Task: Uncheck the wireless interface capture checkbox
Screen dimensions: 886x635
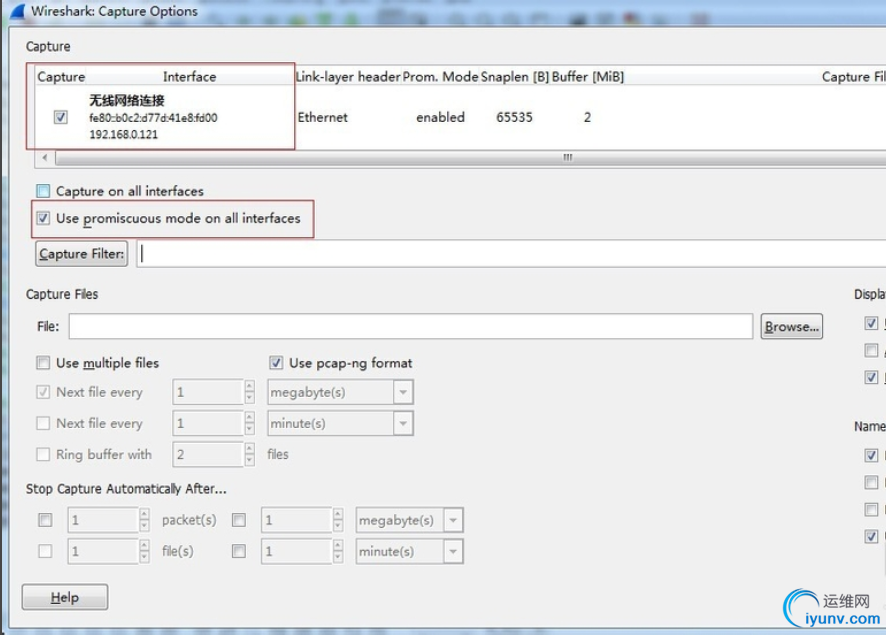Action: pyautogui.click(x=60, y=117)
